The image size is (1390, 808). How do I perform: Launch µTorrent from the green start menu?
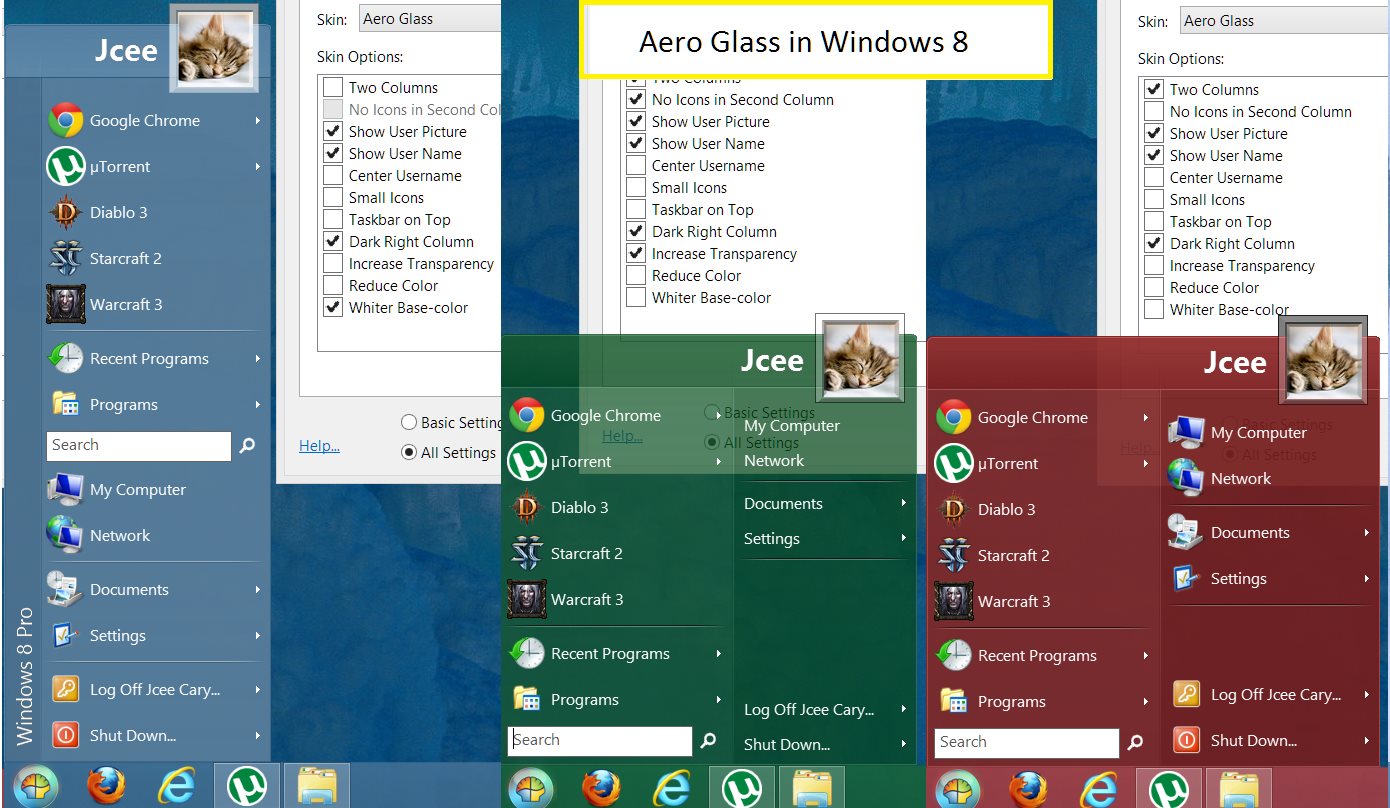click(580, 462)
